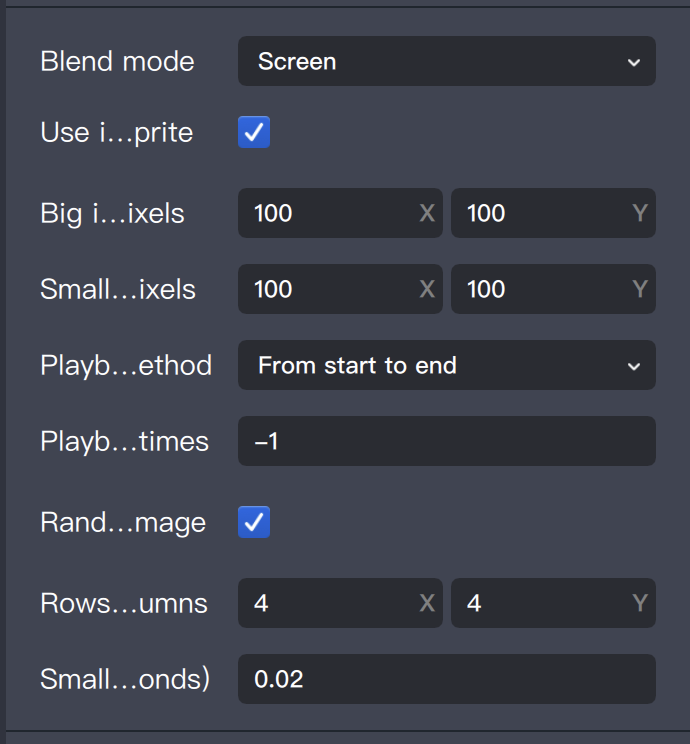Click the Big i…ixels Y field
Viewport: 690px width, 744px height.
pyautogui.click(x=543, y=213)
